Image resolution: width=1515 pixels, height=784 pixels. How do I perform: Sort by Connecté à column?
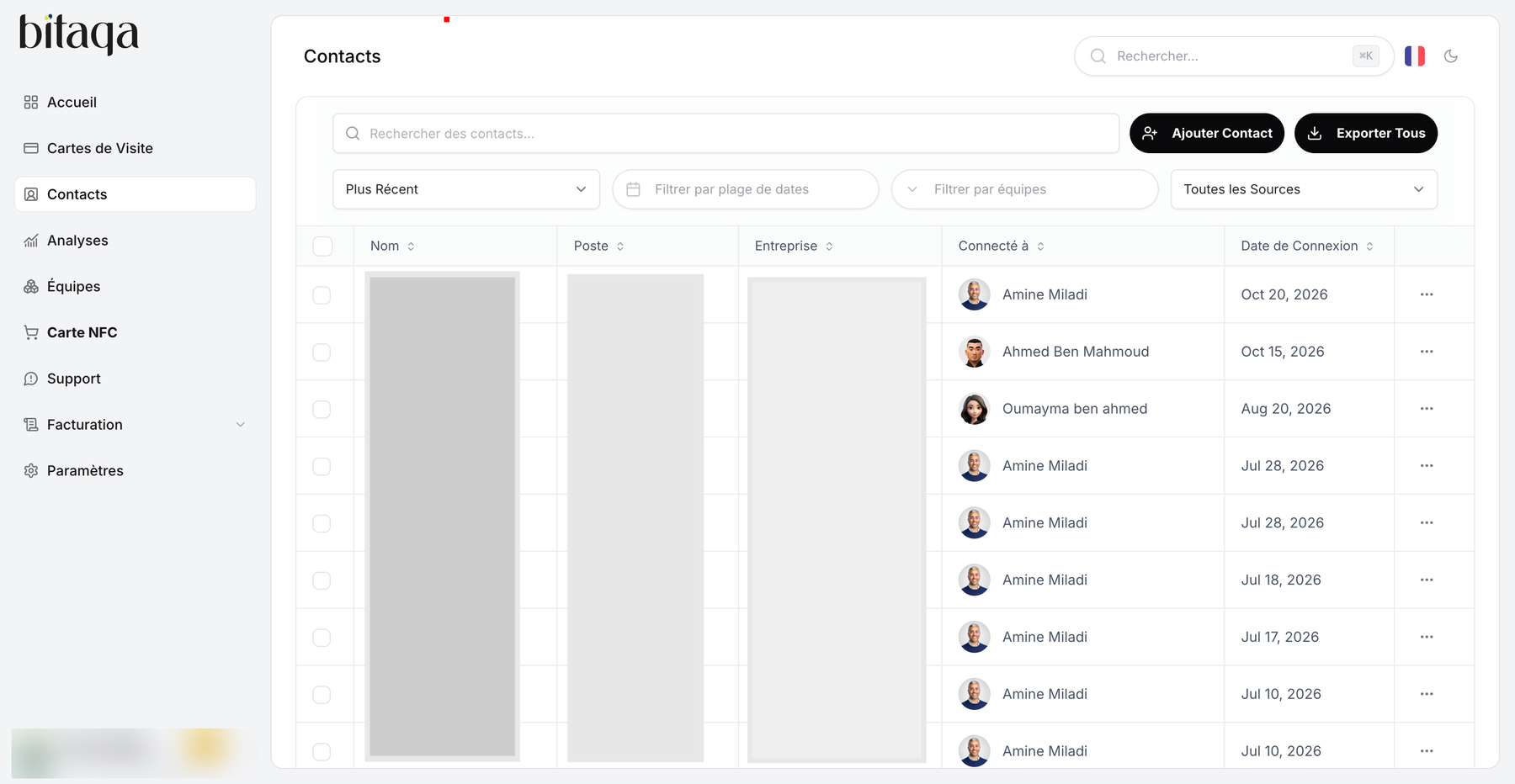coord(1002,246)
